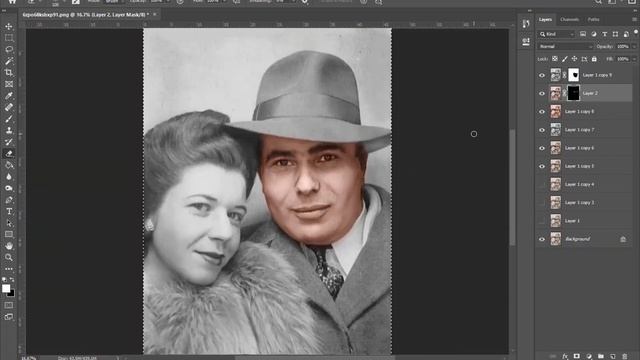Select the Hand tool
The width and height of the screenshot is (640, 360).
tap(9, 246)
